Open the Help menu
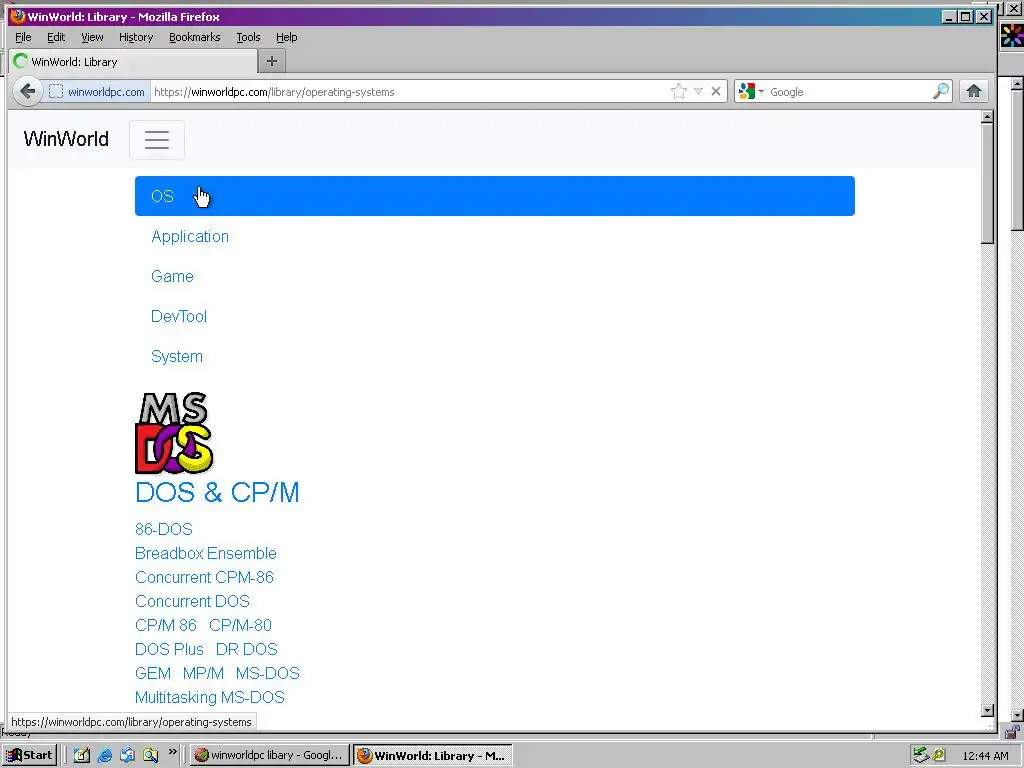This screenshot has width=1024, height=768. (287, 37)
